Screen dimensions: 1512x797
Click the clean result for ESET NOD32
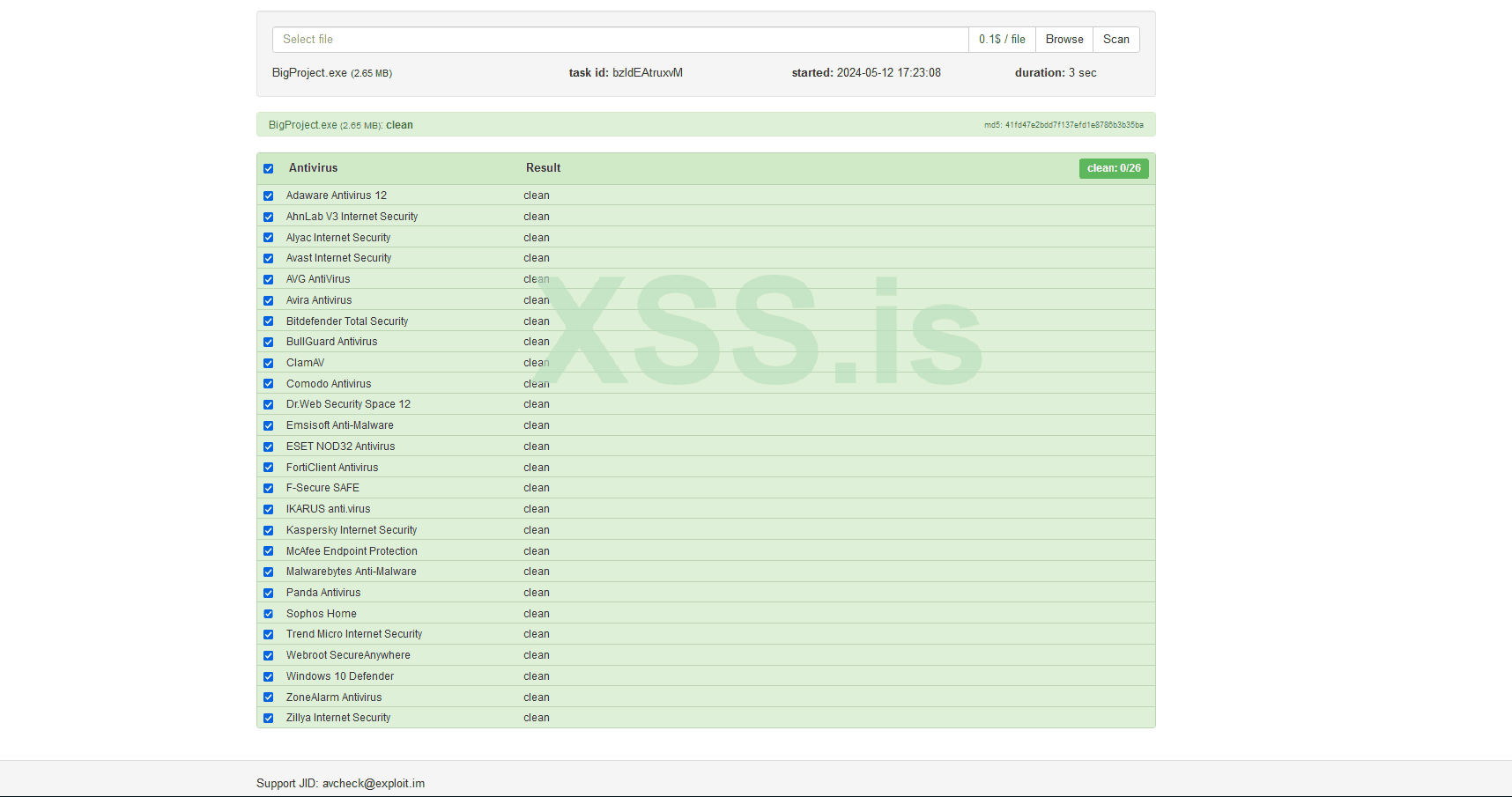point(537,446)
